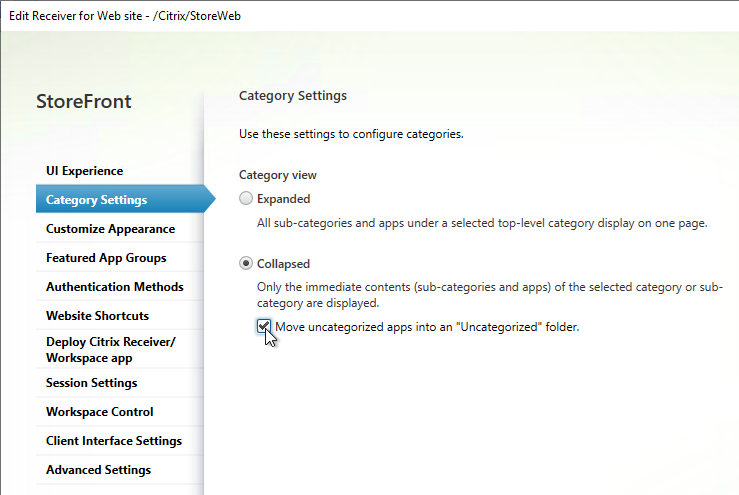Viewport: 739px width, 495px height.
Task: Select the Collapsed category view option
Action: [x=246, y=263]
